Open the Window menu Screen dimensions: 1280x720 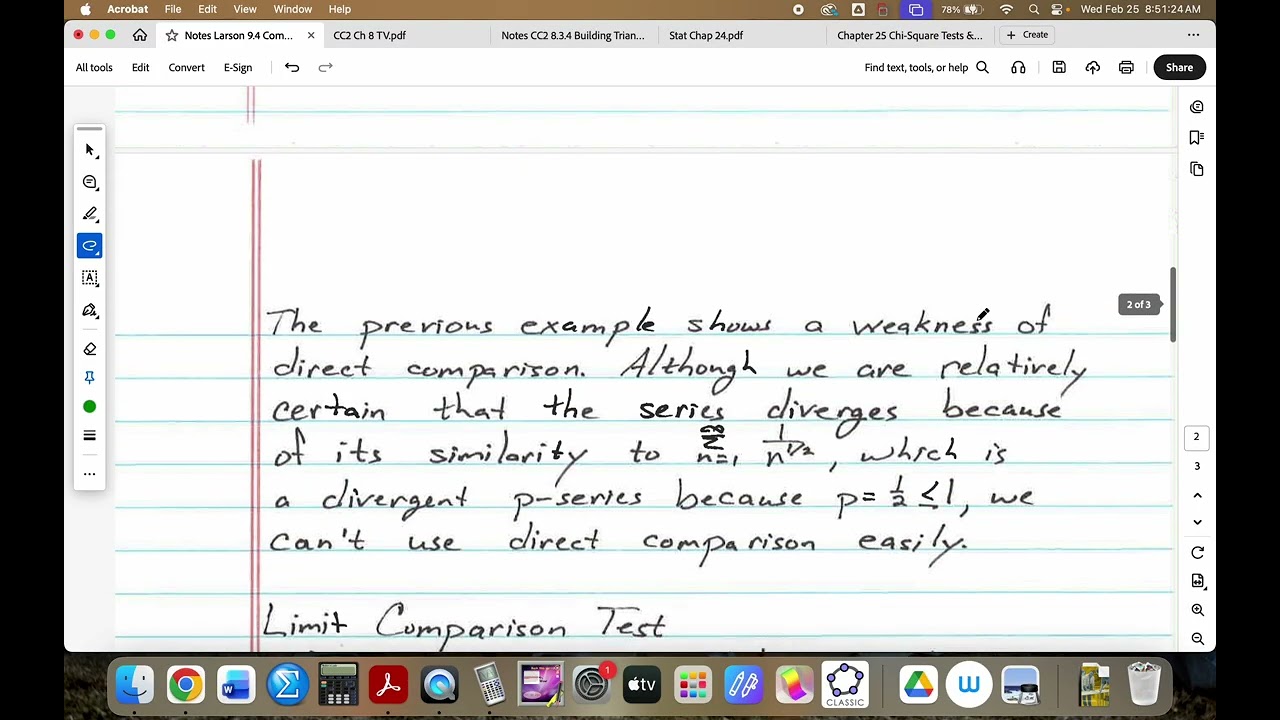(293, 9)
